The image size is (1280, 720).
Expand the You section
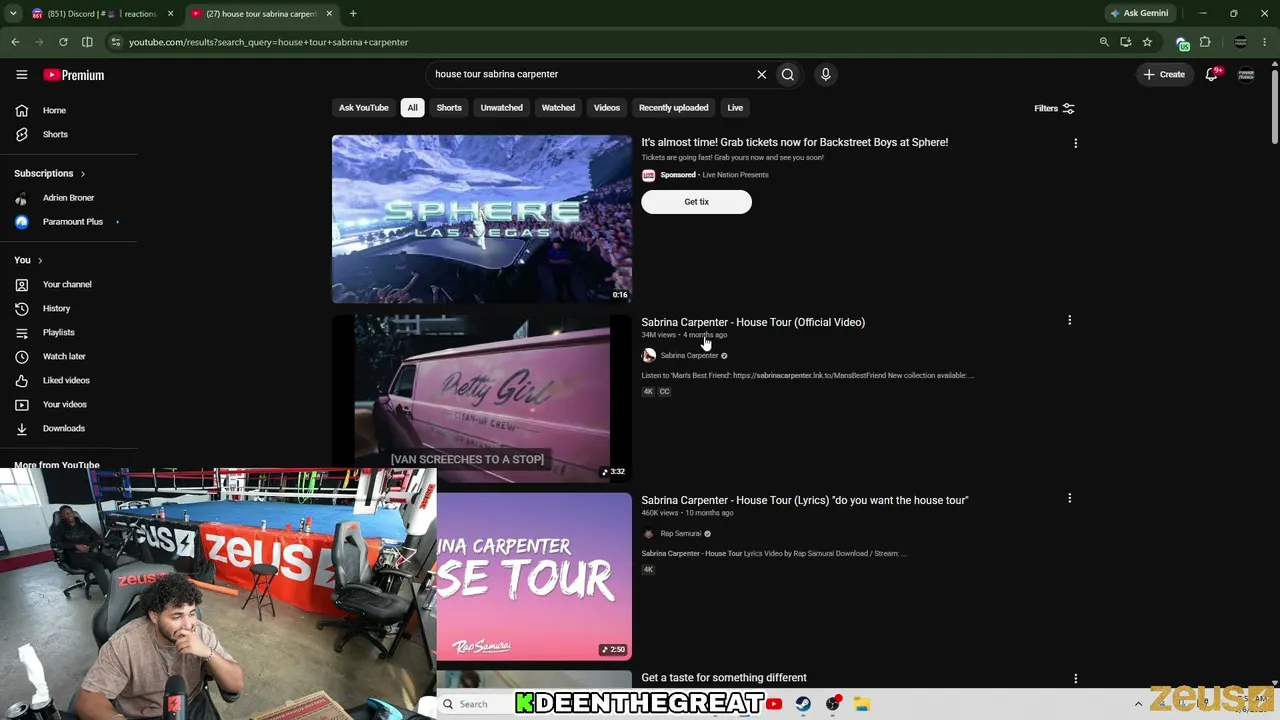pyautogui.click(x=28, y=260)
